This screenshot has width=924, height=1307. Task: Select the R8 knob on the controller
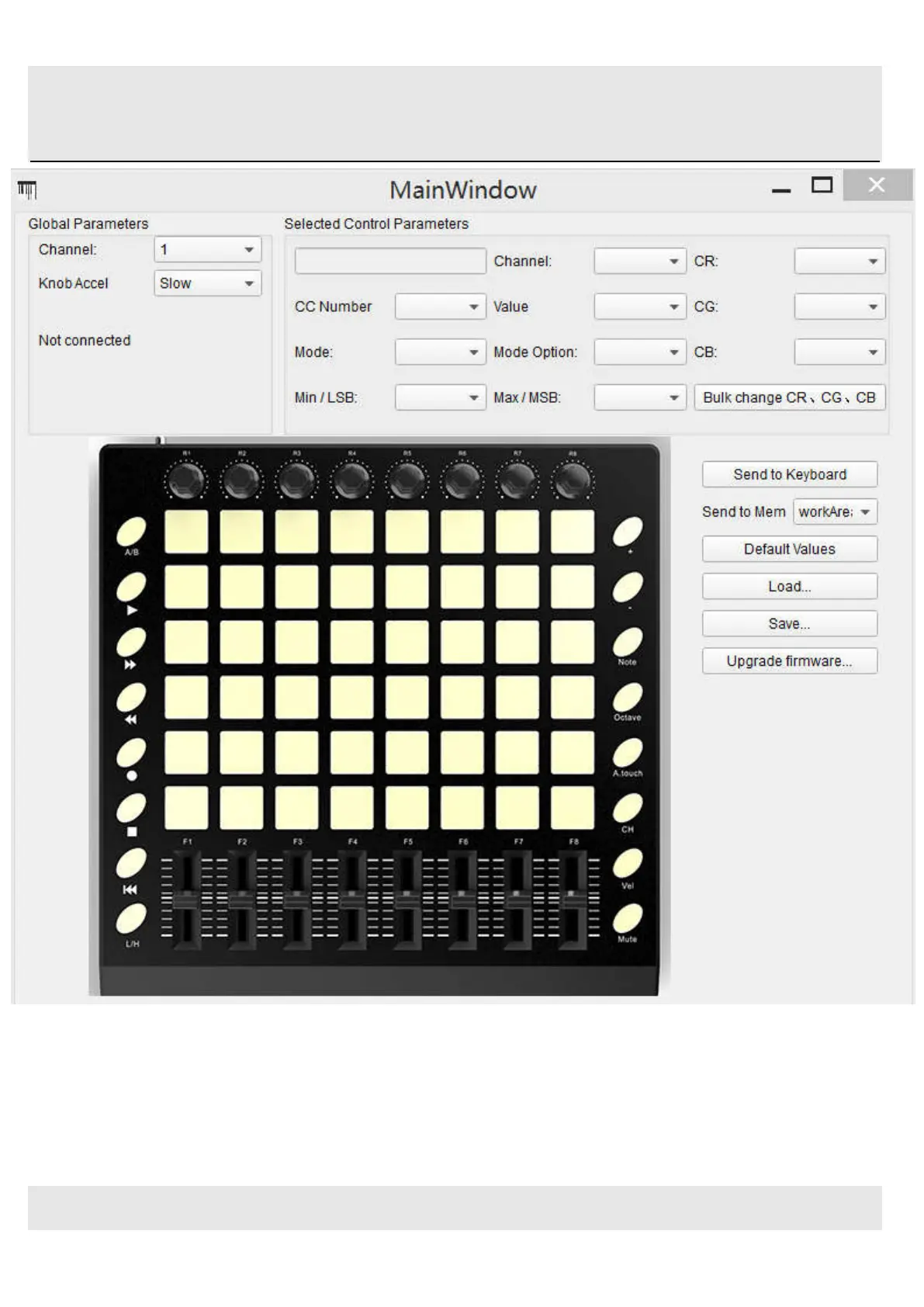pyautogui.click(x=573, y=481)
